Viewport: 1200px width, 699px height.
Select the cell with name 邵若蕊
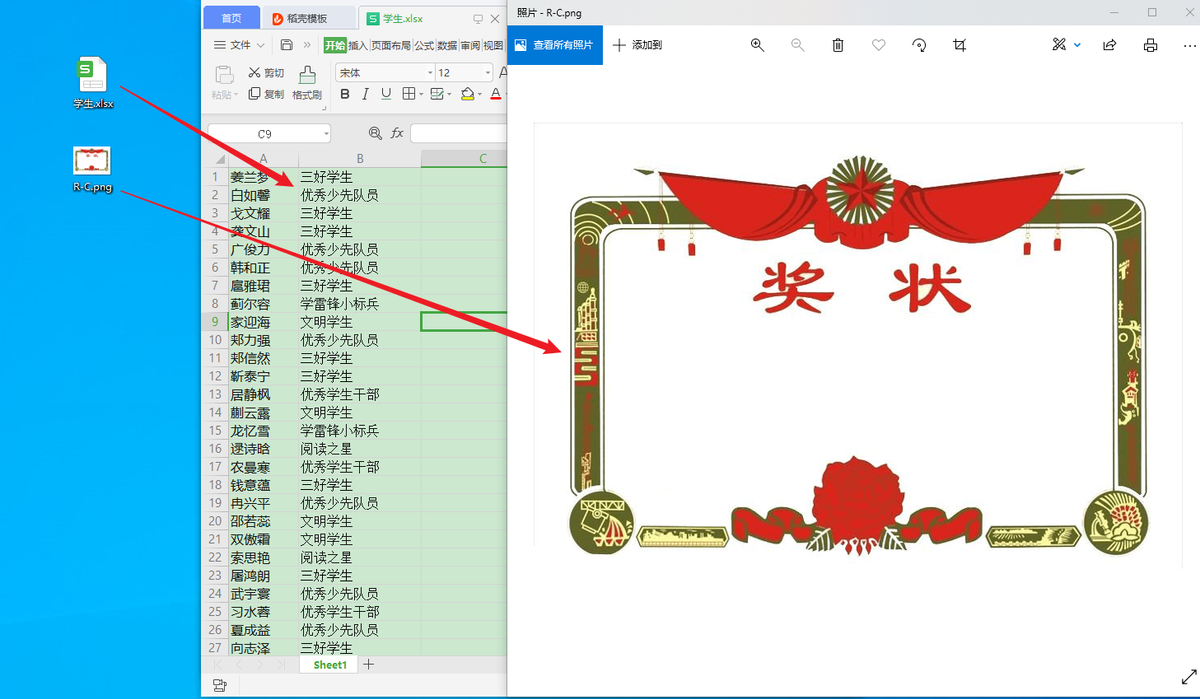pyautogui.click(x=263, y=521)
